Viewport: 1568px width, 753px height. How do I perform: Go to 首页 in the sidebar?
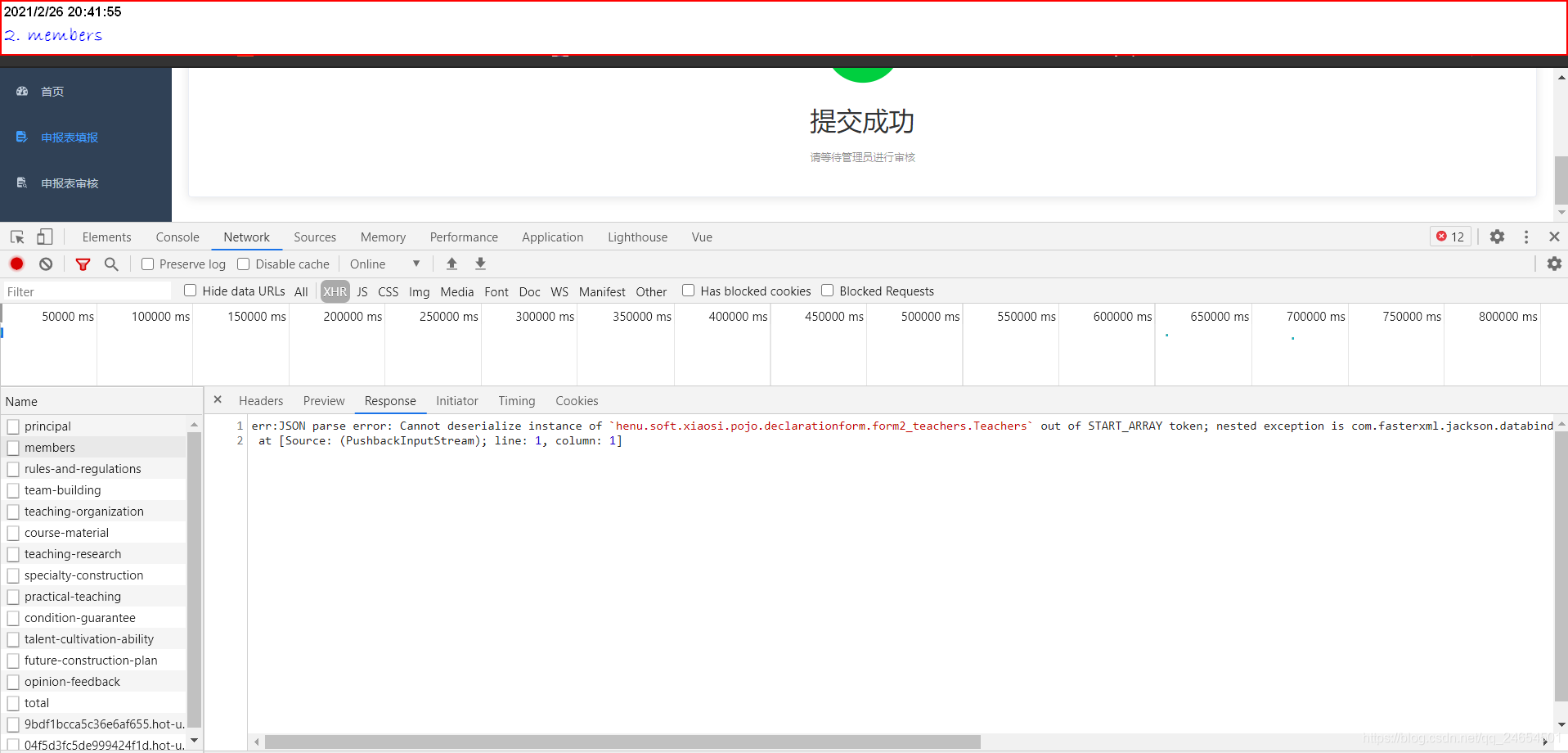click(52, 92)
